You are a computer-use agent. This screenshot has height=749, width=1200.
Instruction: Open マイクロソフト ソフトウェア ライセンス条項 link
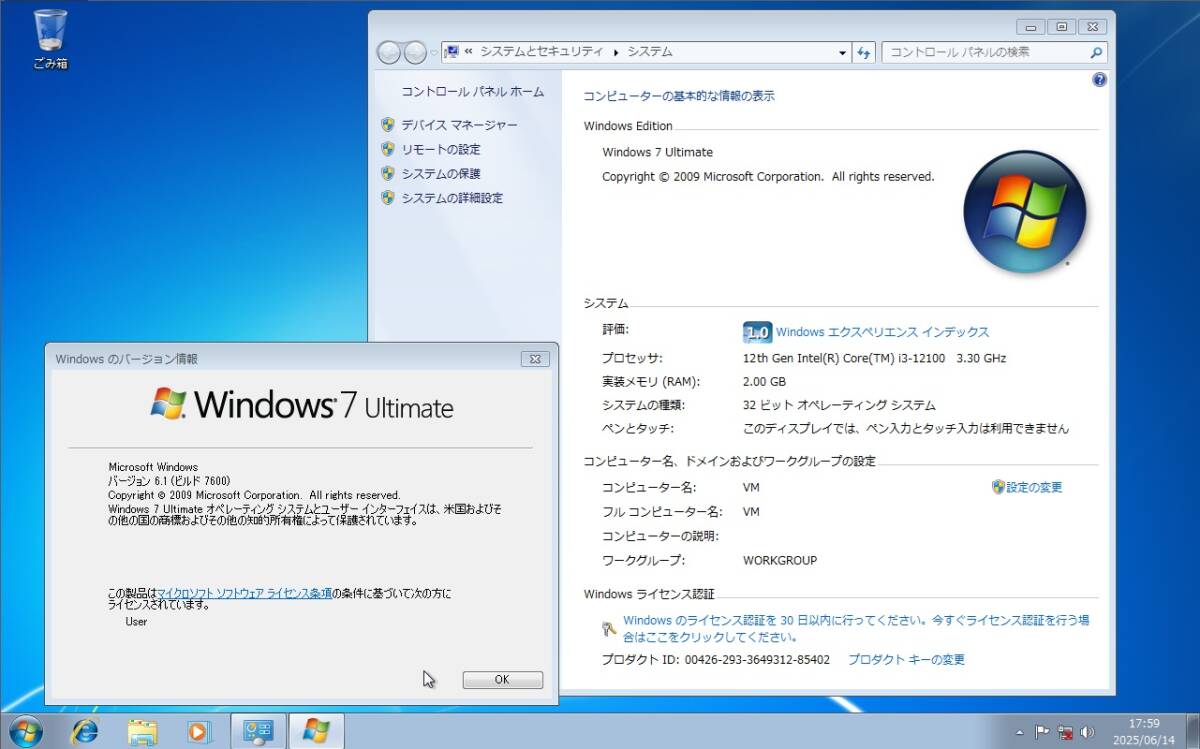point(245,593)
